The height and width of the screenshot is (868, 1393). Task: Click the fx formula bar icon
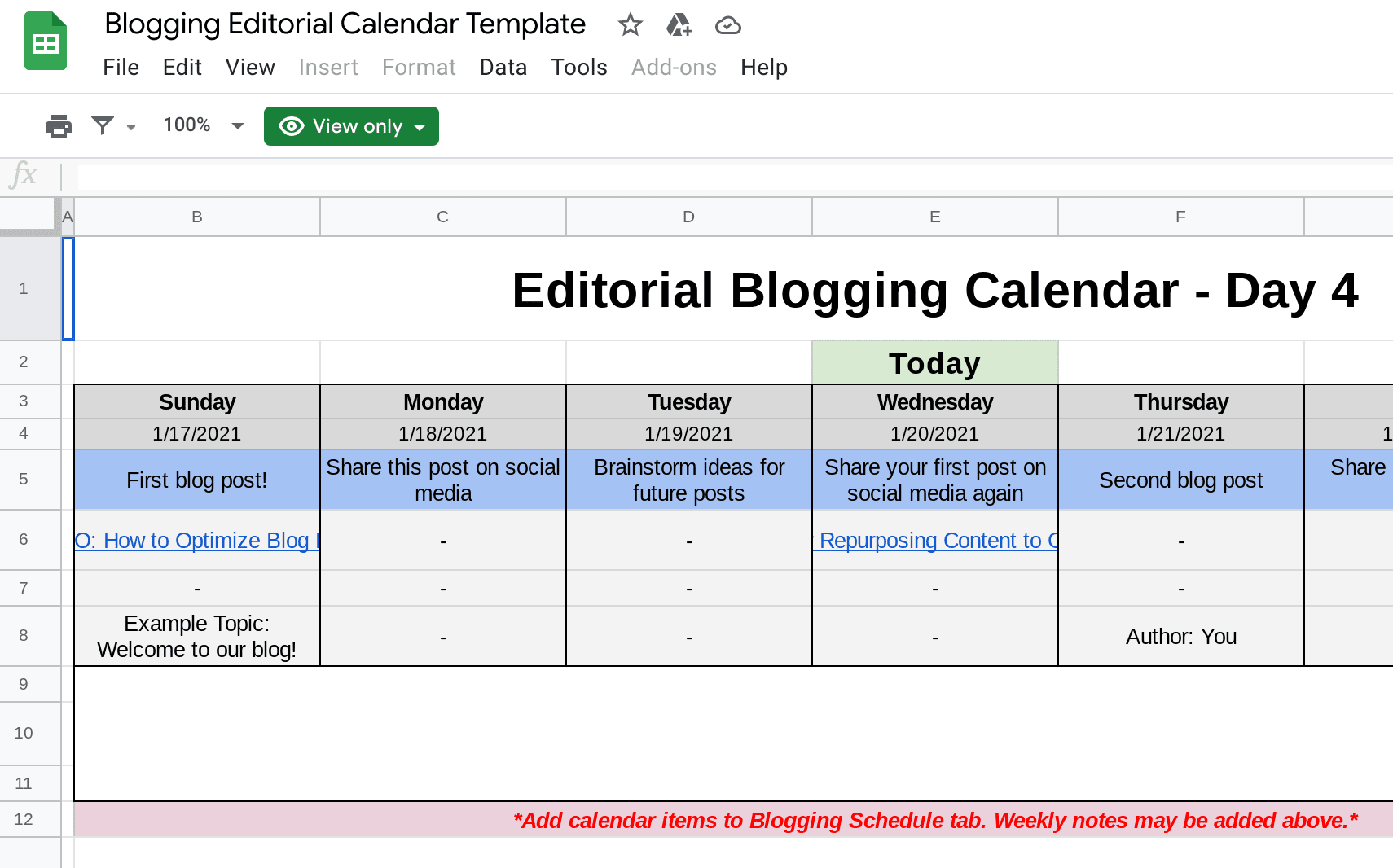click(24, 175)
